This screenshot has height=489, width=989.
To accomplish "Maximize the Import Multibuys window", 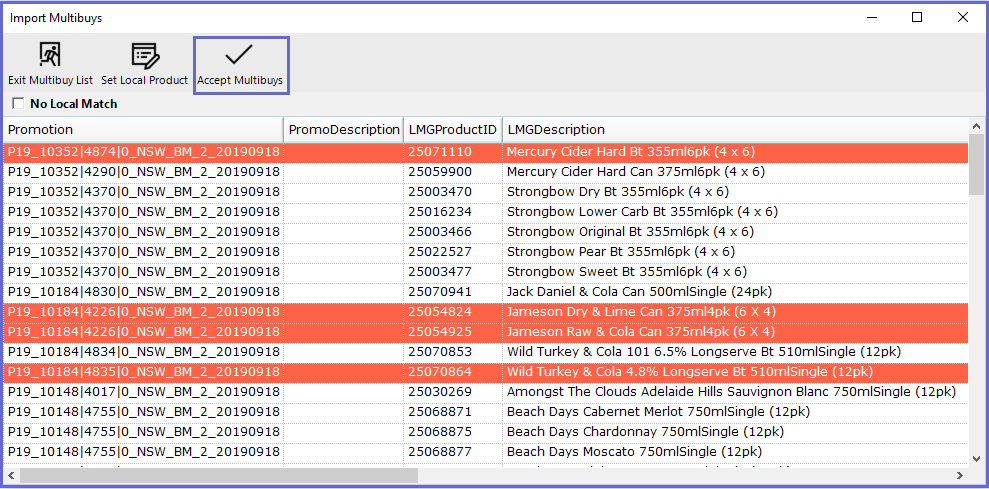I will tap(917, 18).
